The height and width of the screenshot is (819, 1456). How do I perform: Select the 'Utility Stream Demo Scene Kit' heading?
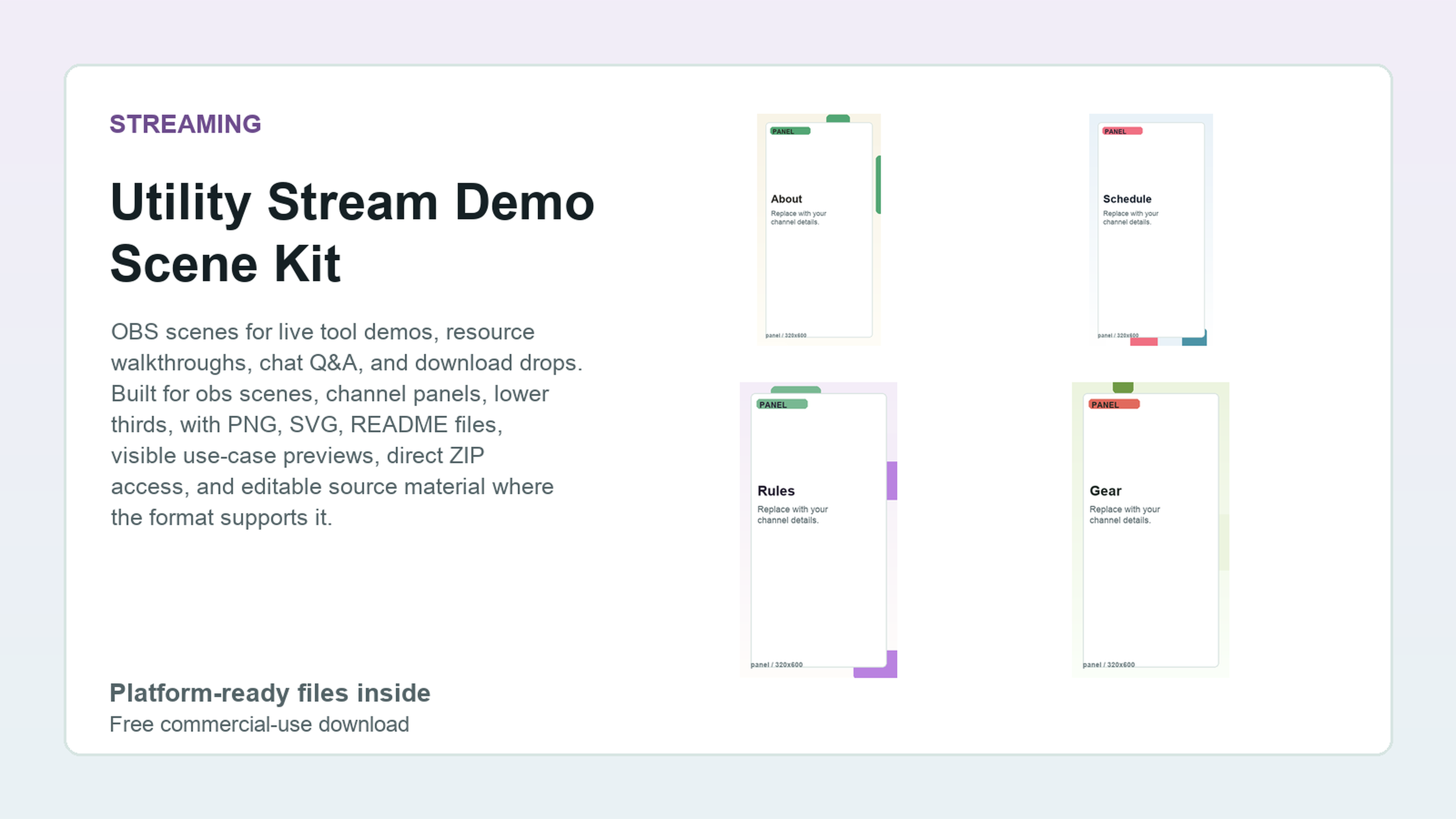(x=352, y=233)
